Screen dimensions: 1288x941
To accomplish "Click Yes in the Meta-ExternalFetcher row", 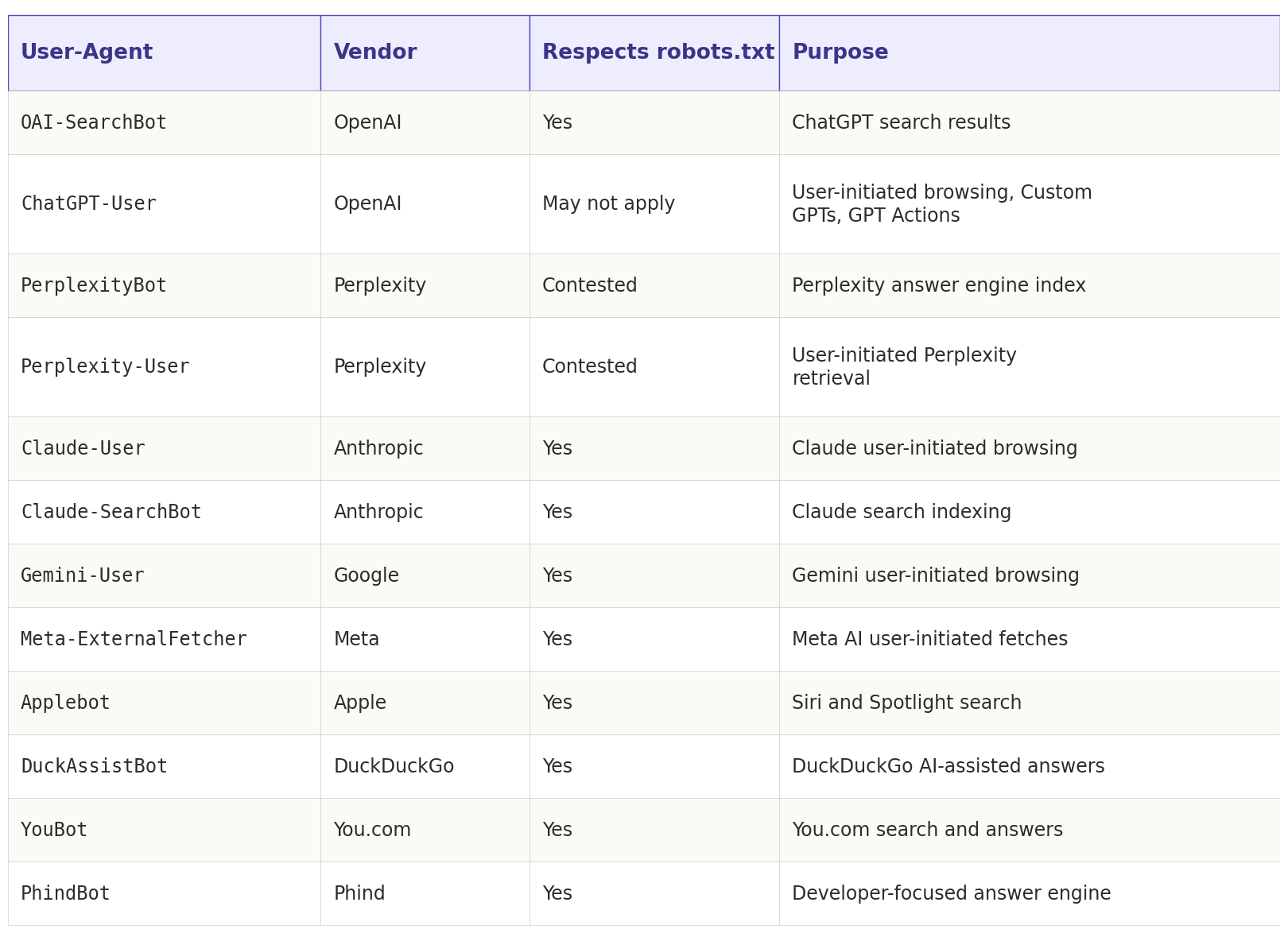I will [x=654, y=639].
